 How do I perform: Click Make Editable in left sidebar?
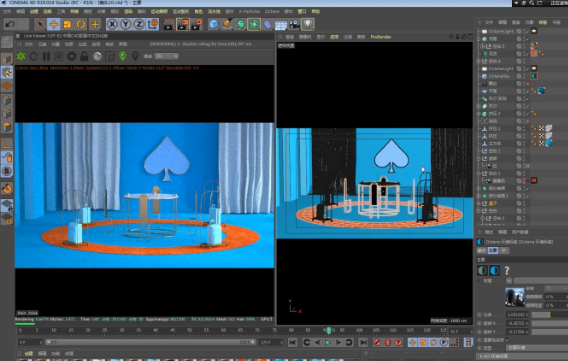(7, 42)
